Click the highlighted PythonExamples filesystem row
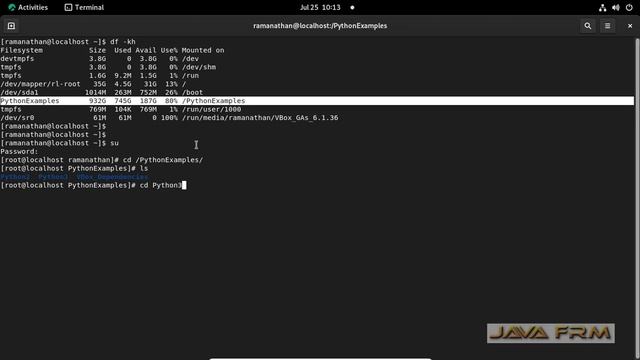Viewport: 640px width, 360px height. point(317,101)
